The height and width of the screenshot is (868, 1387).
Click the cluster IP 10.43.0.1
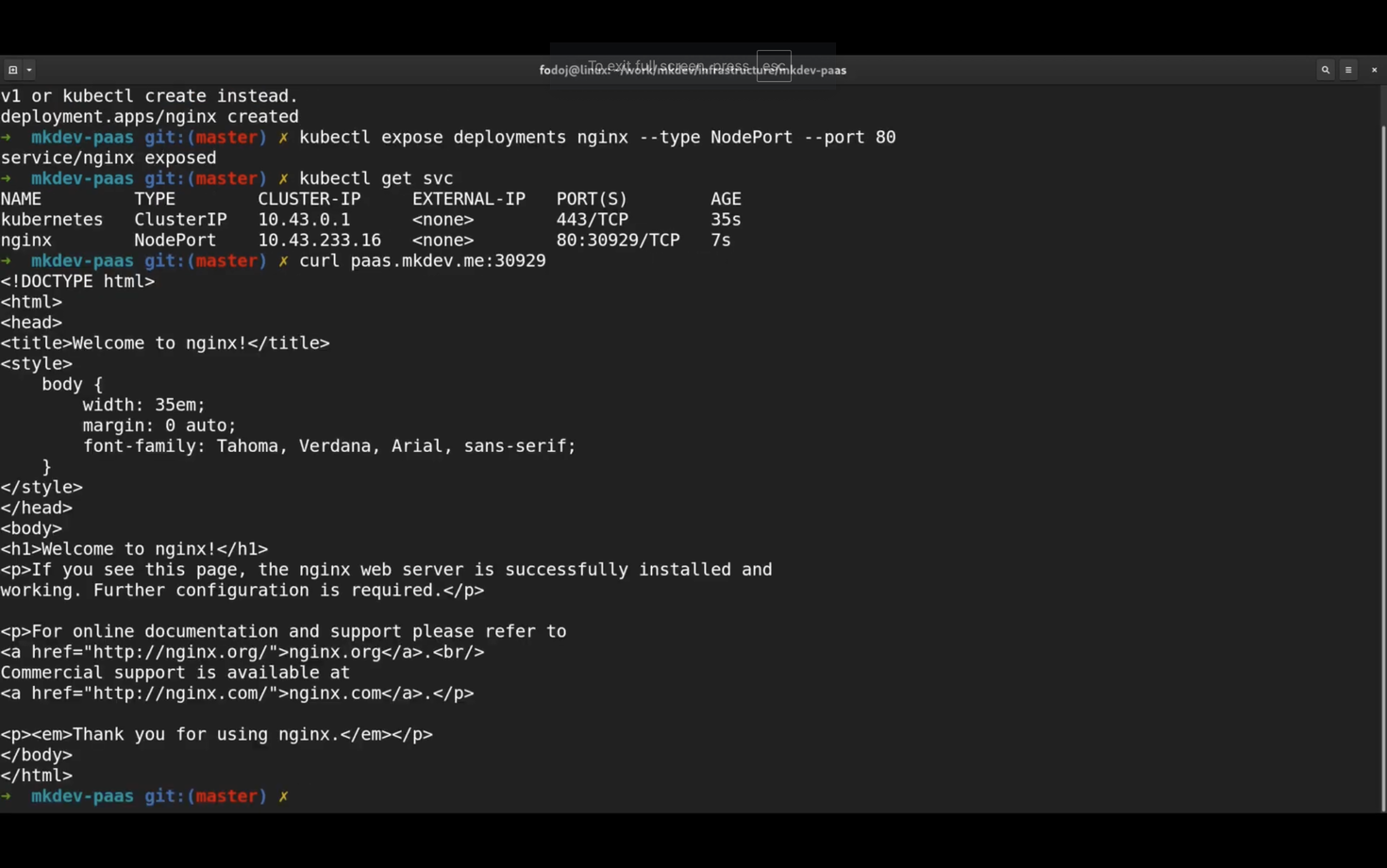304,220
